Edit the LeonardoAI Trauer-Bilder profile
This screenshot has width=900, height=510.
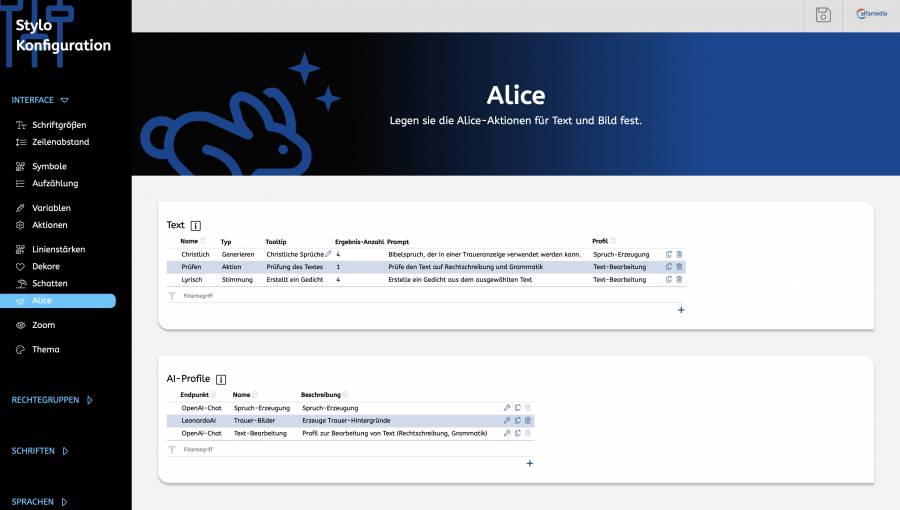[x=507, y=421]
